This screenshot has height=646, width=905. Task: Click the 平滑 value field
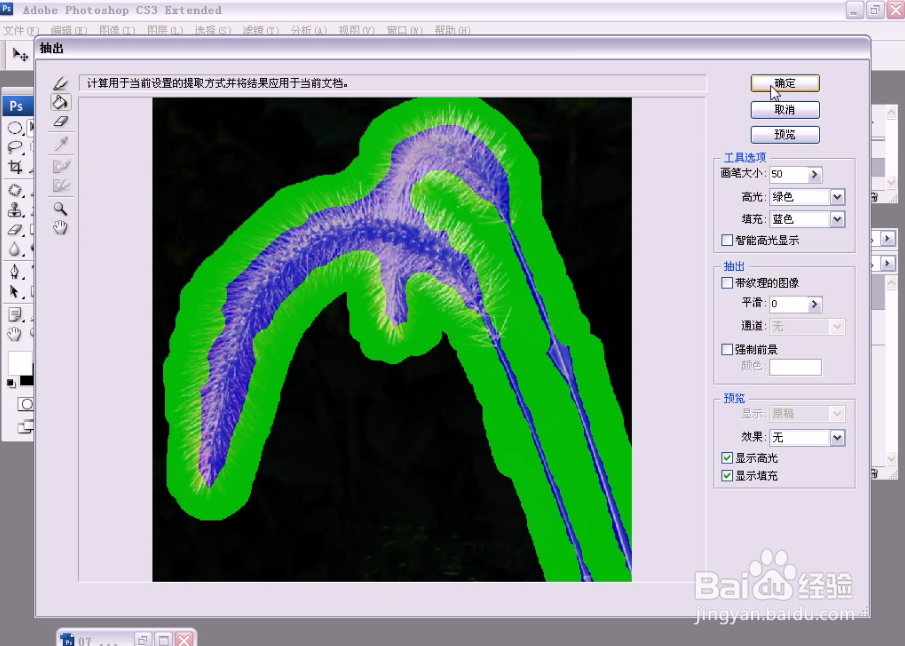click(788, 304)
